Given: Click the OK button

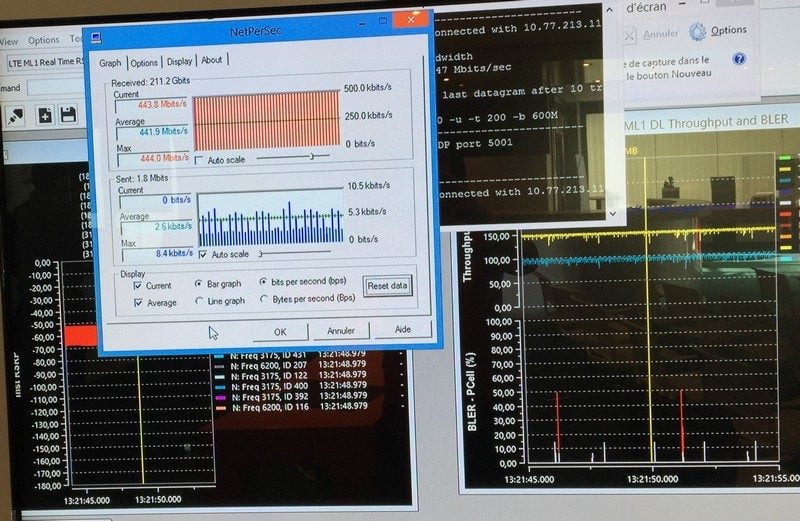Looking at the screenshot, I should point(280,332).
